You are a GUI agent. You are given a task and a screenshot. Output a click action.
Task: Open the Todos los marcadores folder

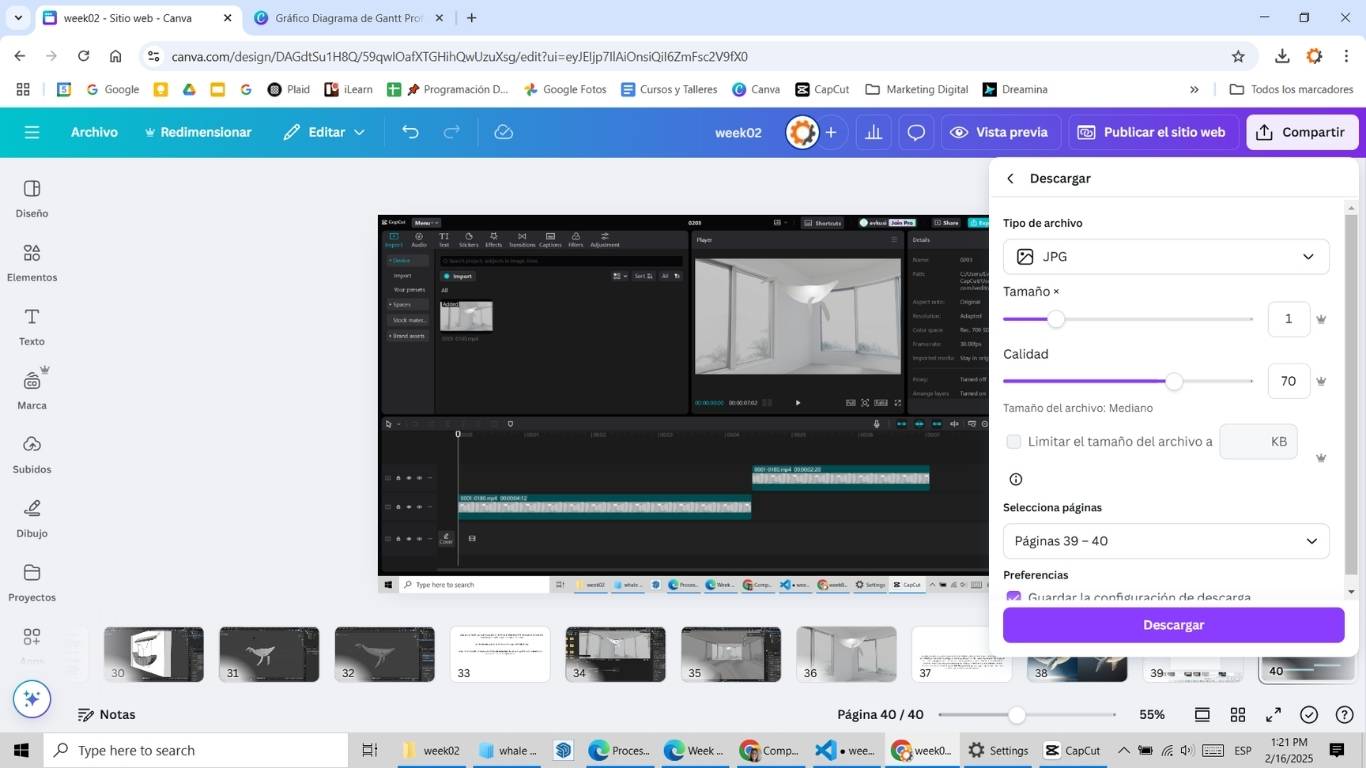(x=1291, y=89)
